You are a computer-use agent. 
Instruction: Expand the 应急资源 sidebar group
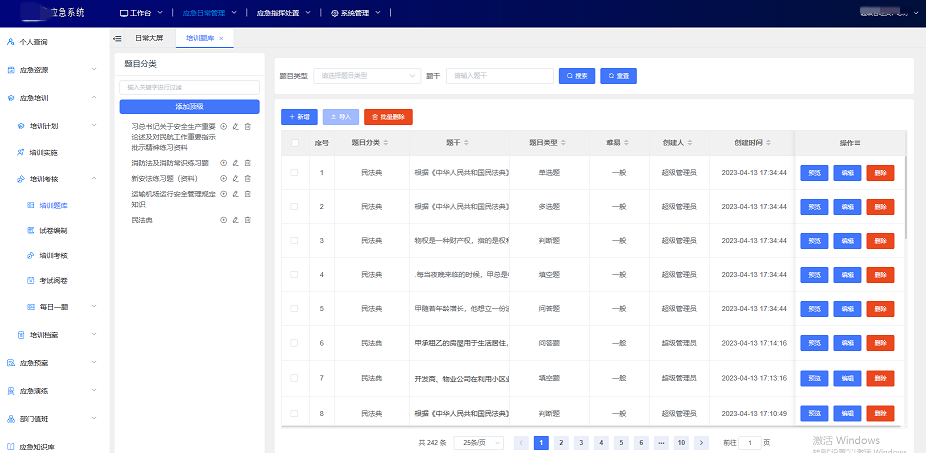click(94, 70)
